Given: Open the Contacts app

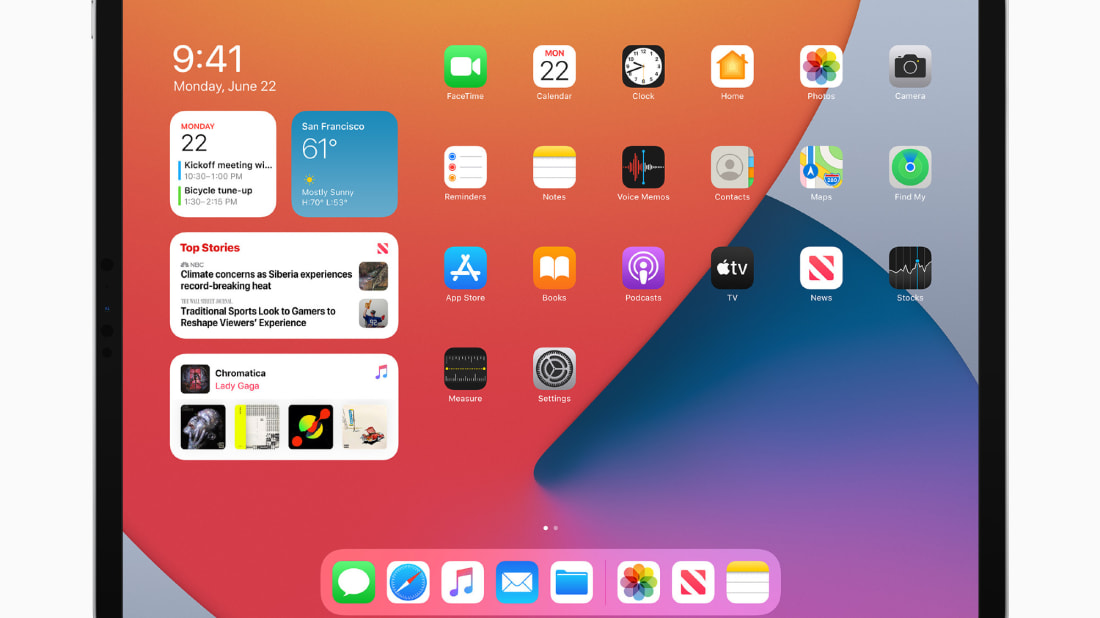Looking at the screenshot, I should [x=732, y=168].
